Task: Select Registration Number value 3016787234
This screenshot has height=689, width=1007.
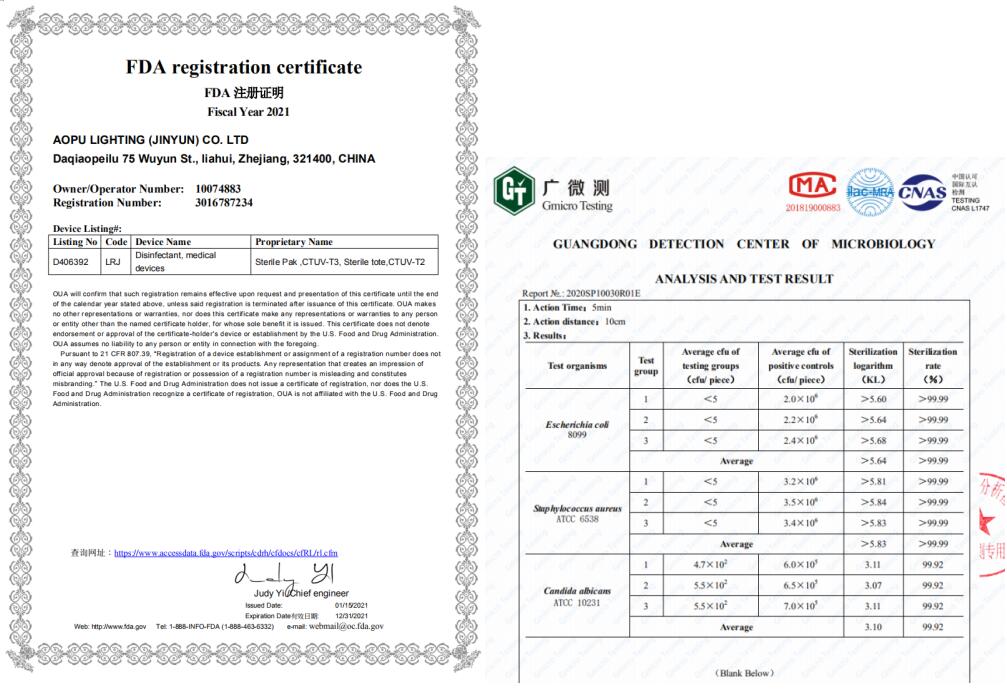Action: (x=223, y=203)
